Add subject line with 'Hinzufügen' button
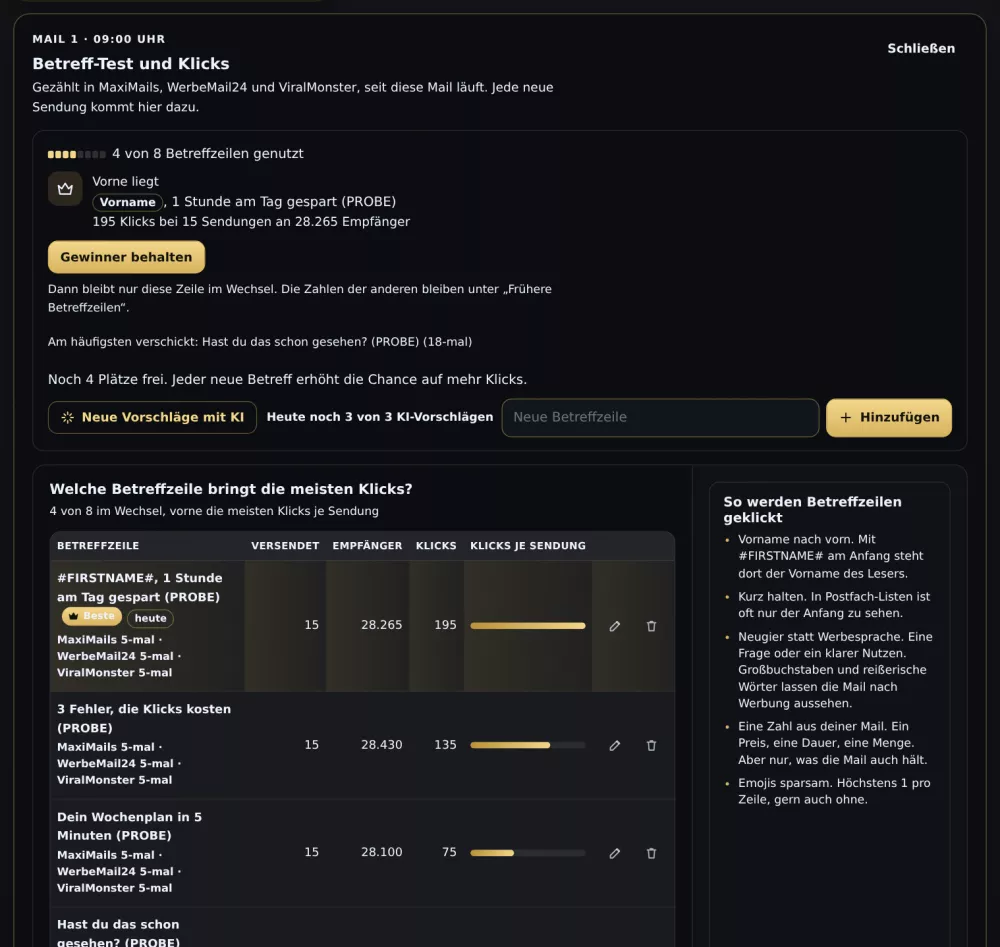Image resolution: width=1000 pixels, height=947 pixels. click(888, 418)
